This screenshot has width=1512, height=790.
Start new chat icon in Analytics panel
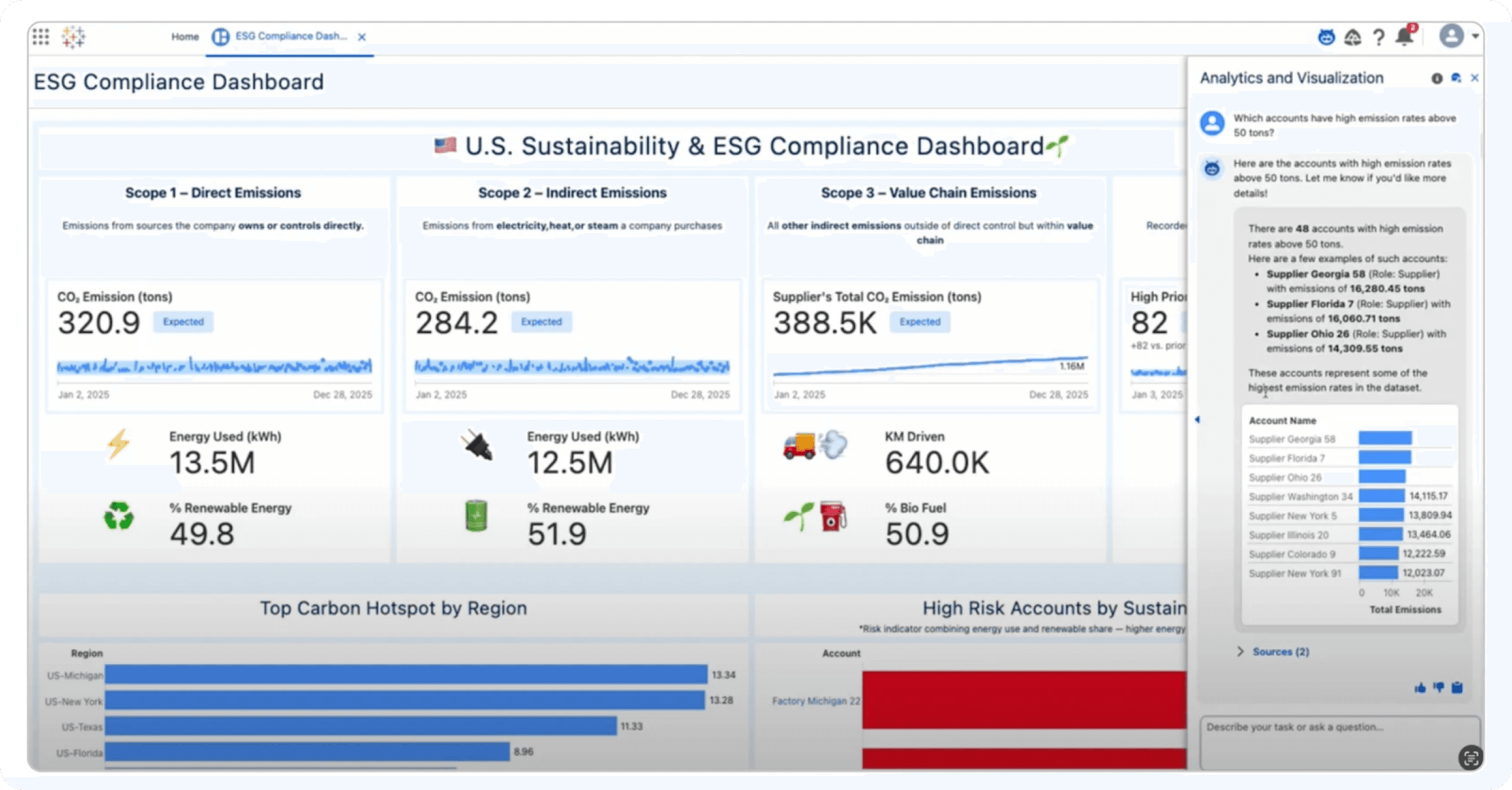click(x=1456, y=78)
